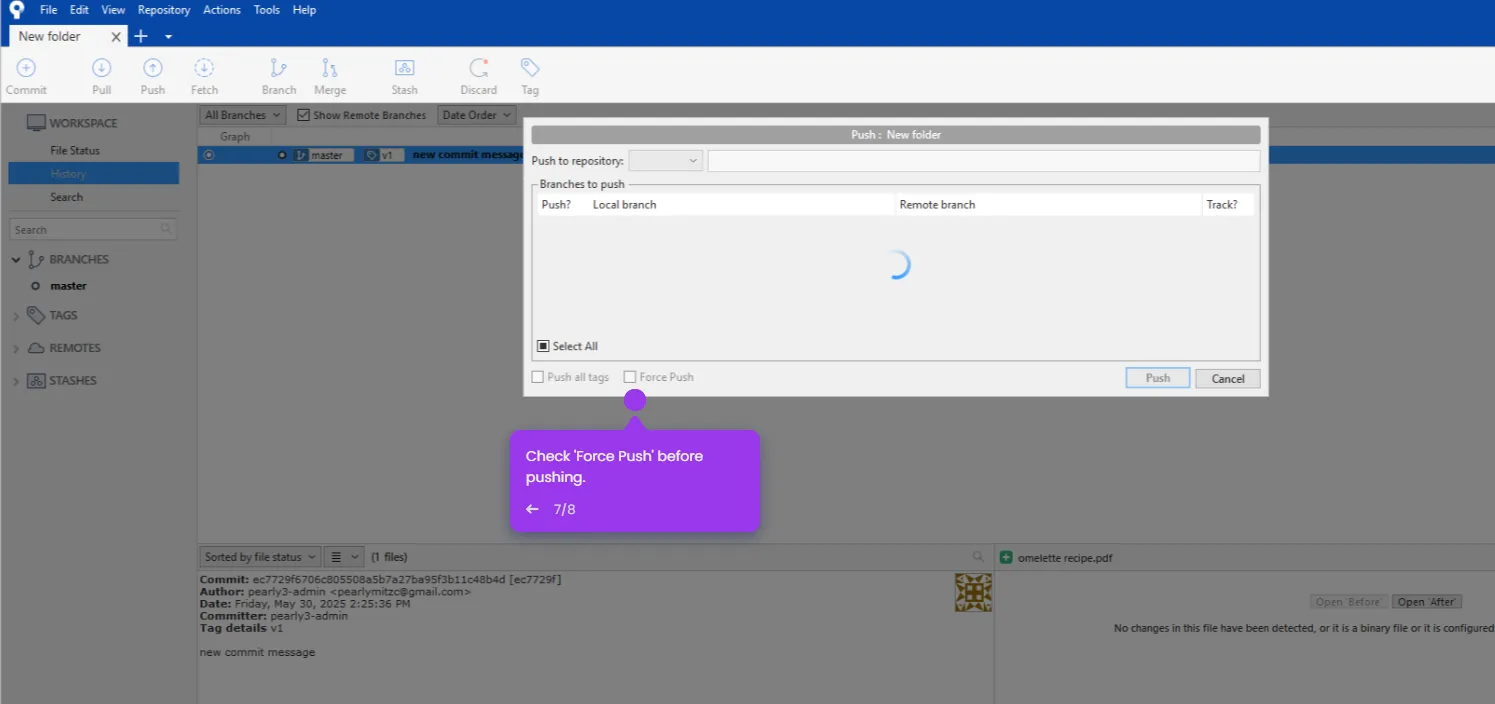This screenshot has height=704, width=1495.
Task: Check the Push all tags checkbox
Action: [538, 377]
